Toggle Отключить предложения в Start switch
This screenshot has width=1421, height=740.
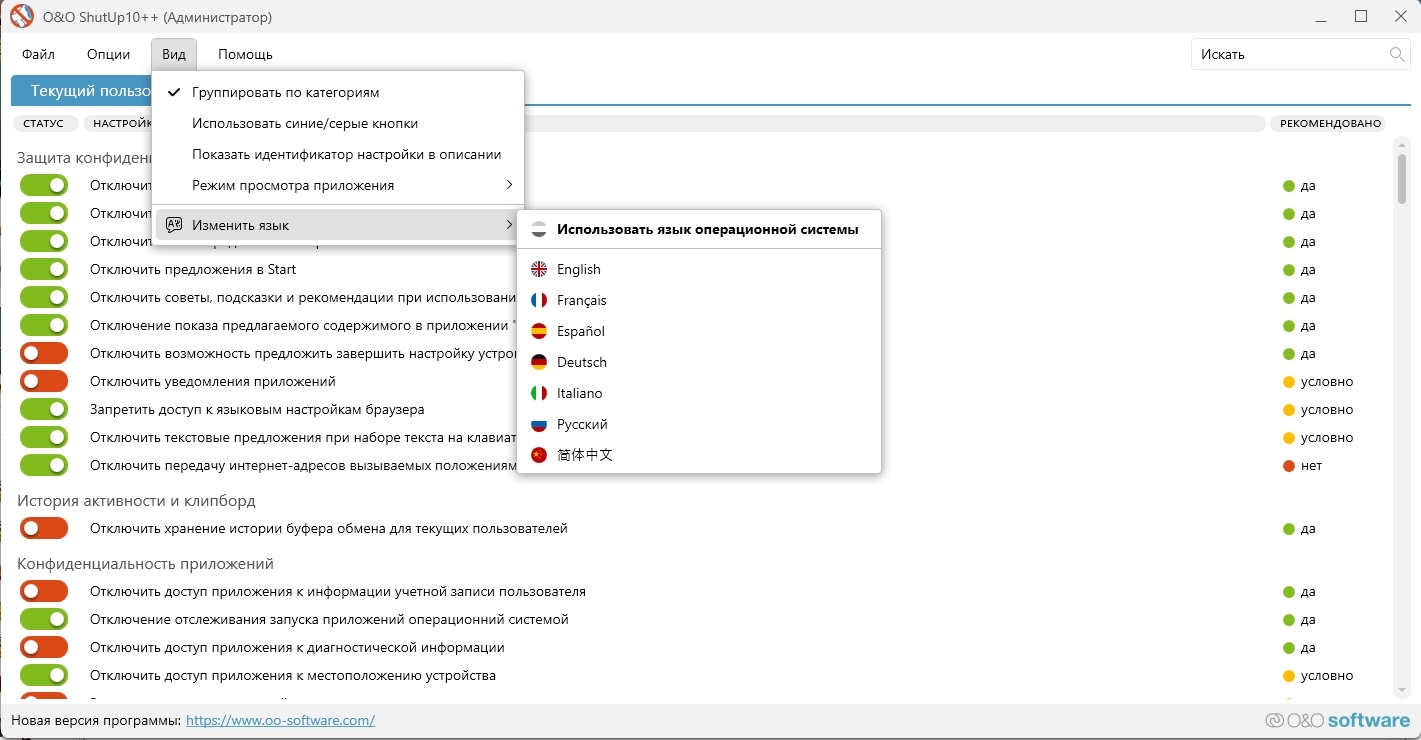pyautogui.click(x=44, y=269)
